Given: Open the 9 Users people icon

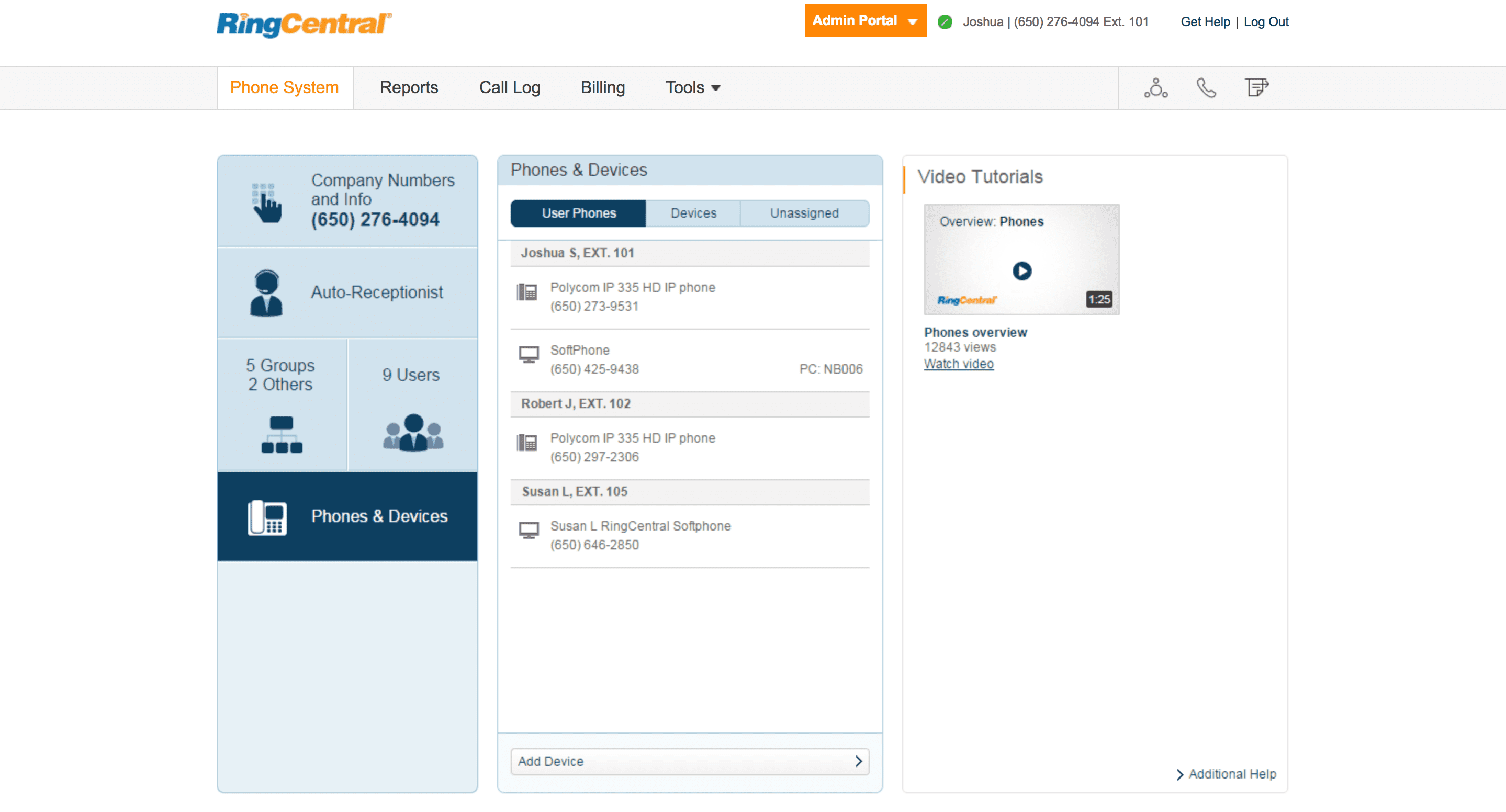Looking at the screenshot, I should (x=413, y=433).
